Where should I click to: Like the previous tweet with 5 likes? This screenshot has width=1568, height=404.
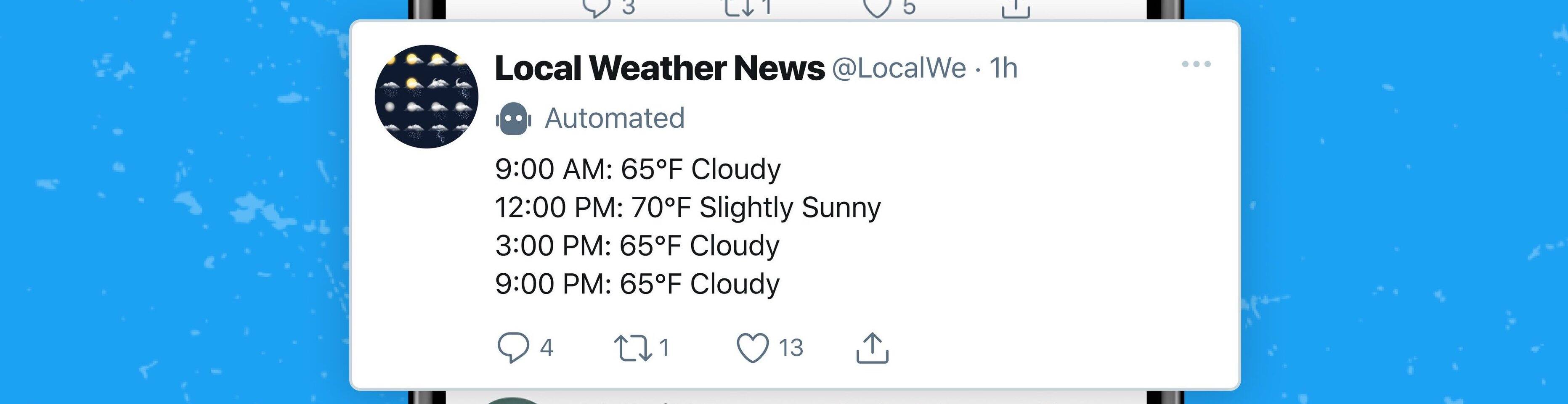click(x=877, y=7)
